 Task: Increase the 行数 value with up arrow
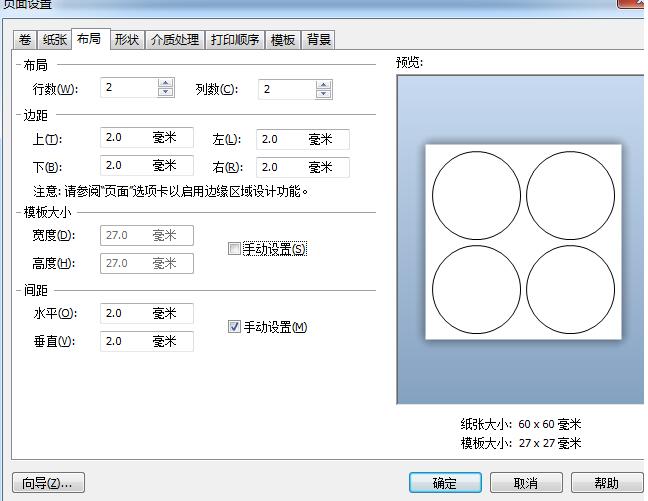[166, 84]
